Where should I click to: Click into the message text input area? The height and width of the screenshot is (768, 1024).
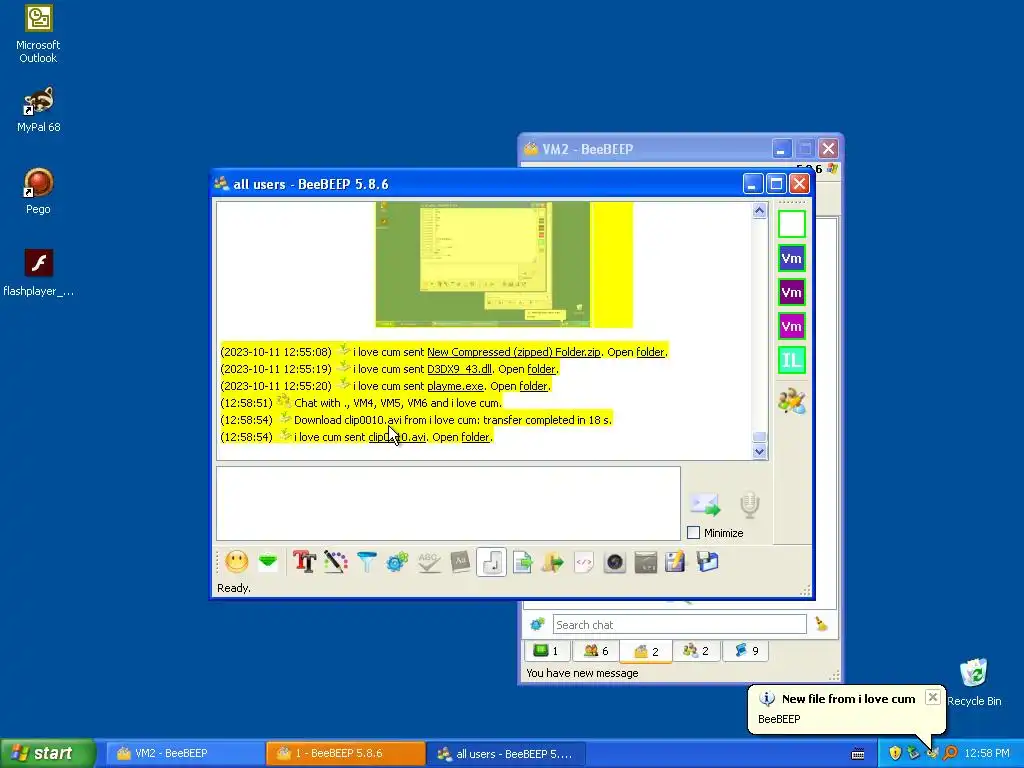pos(448,503)
